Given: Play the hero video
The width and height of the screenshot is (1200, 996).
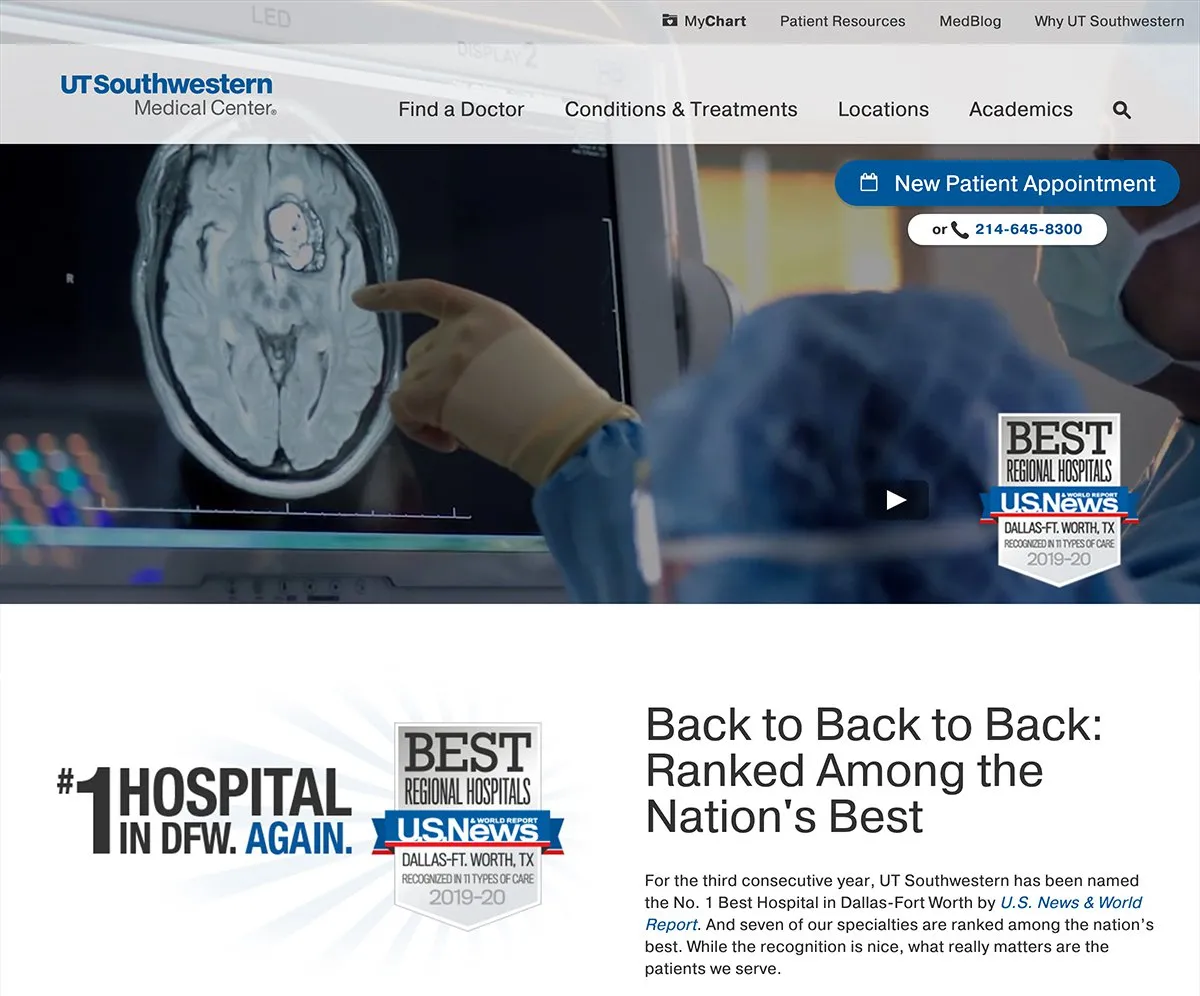Looking at the screenshot, I should 897,499.
